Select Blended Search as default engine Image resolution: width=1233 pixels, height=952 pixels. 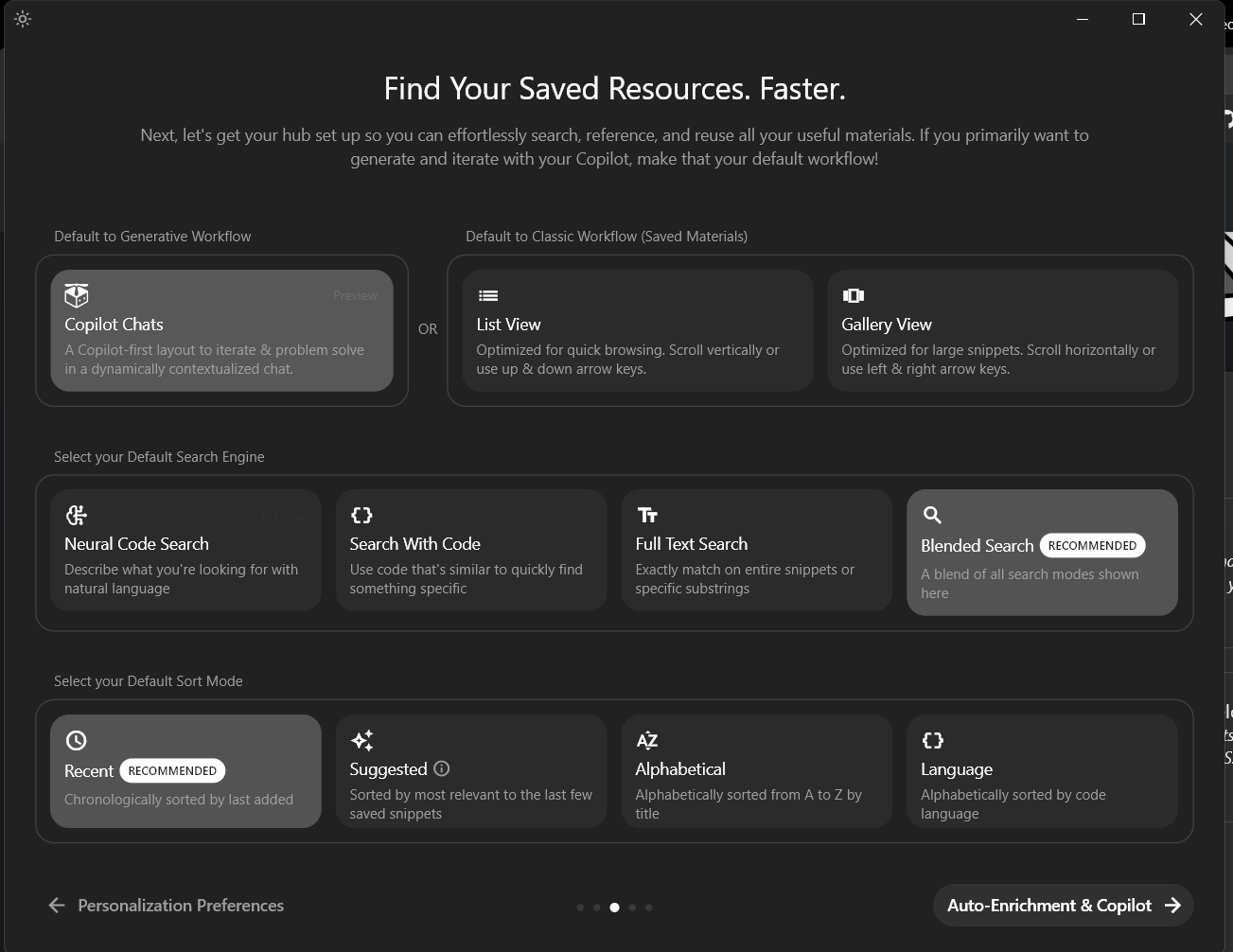(1041, 552)
